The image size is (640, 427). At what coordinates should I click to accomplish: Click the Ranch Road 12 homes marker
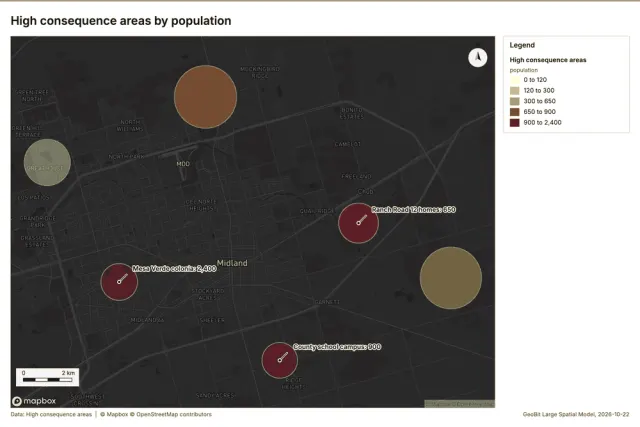pyautogui.click(x=358, y=223)
